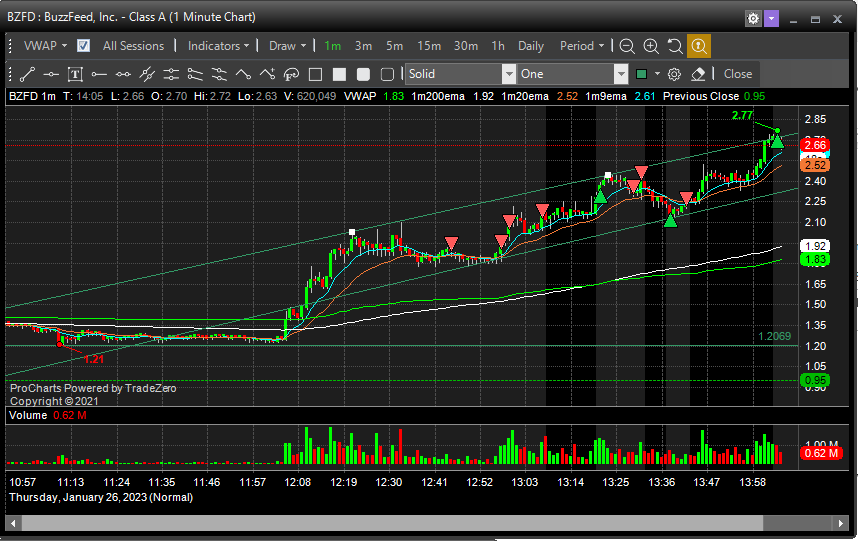Select the polyline drawing tool

tap(243, 74)
